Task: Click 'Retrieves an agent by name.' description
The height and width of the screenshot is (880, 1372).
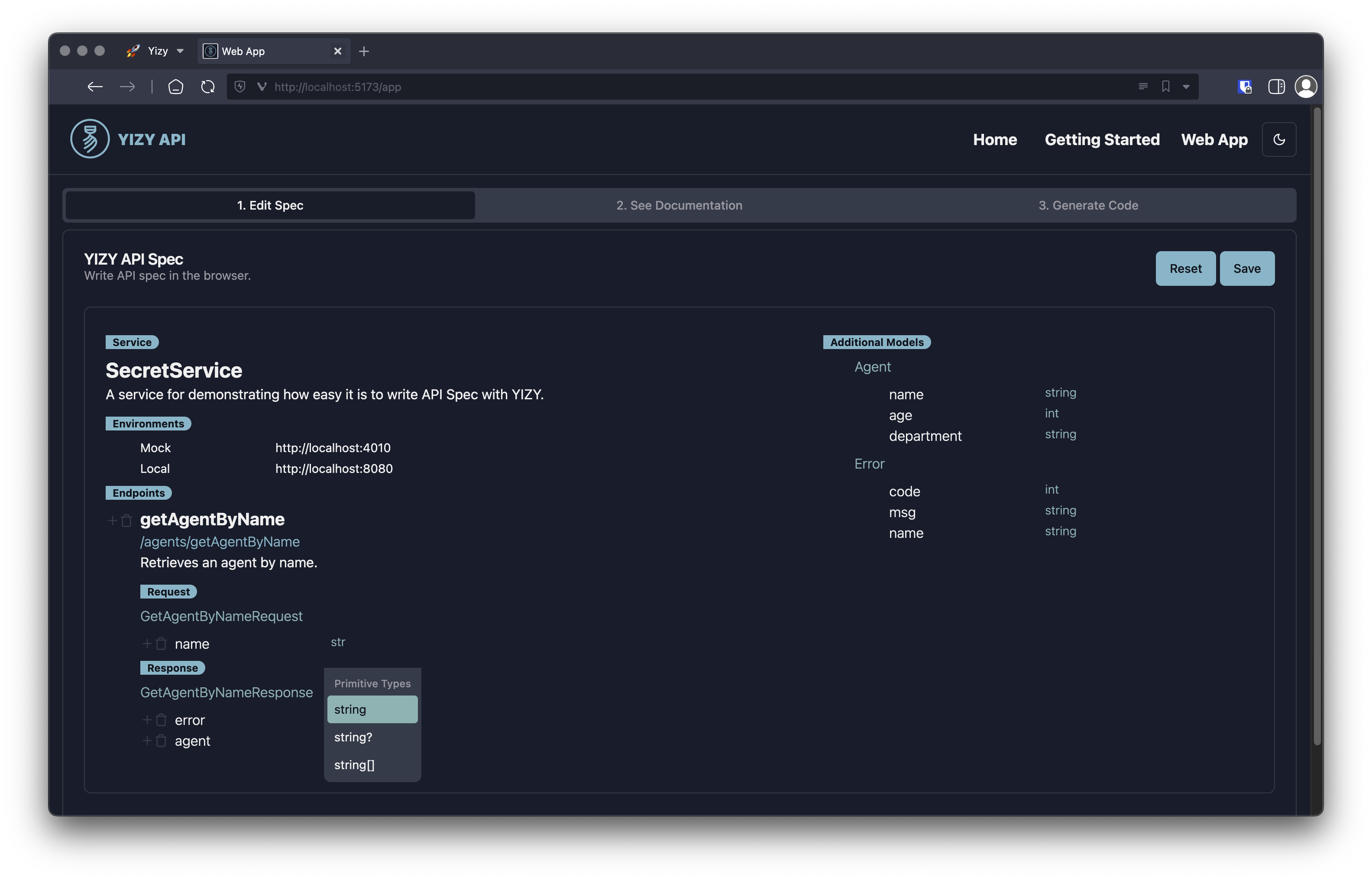Action: click(229, 563)
